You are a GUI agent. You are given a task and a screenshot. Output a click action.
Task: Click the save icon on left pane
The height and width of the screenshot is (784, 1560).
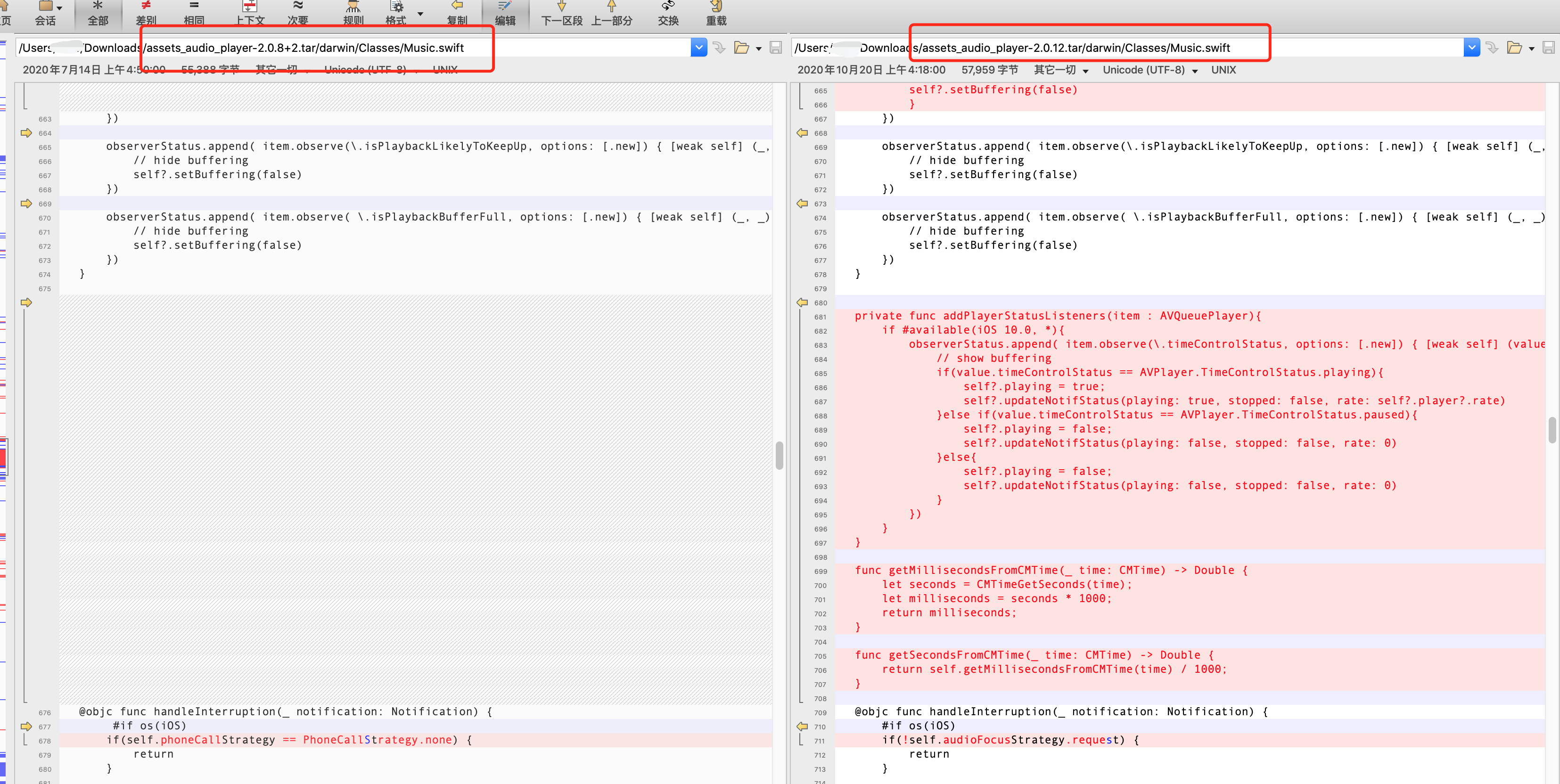point(776,47)
